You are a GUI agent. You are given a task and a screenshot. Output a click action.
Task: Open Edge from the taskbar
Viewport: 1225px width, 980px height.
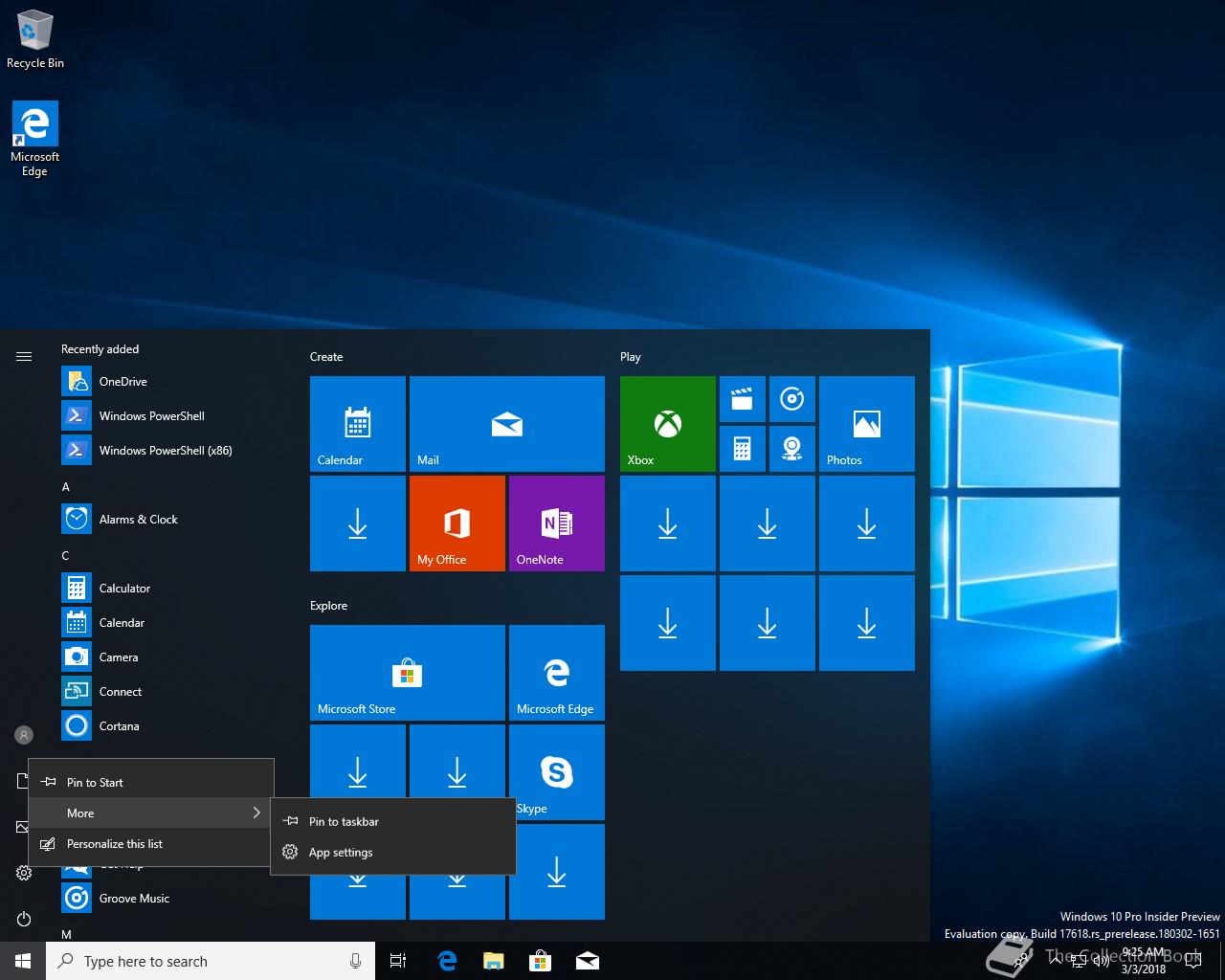447,961
